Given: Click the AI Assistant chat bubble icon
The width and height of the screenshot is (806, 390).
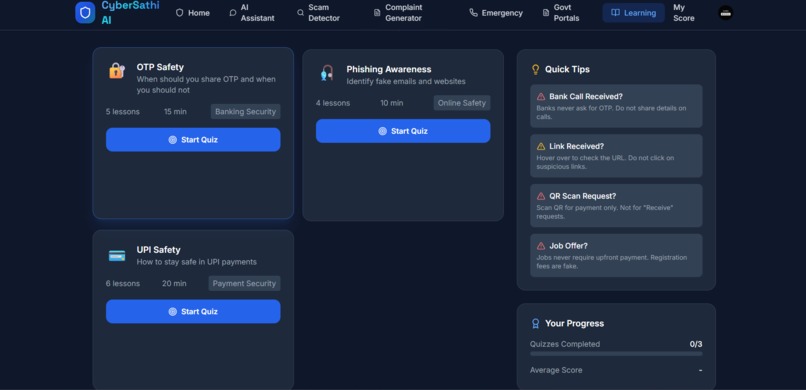Looking at the screenshot, I should coord(233,13).
